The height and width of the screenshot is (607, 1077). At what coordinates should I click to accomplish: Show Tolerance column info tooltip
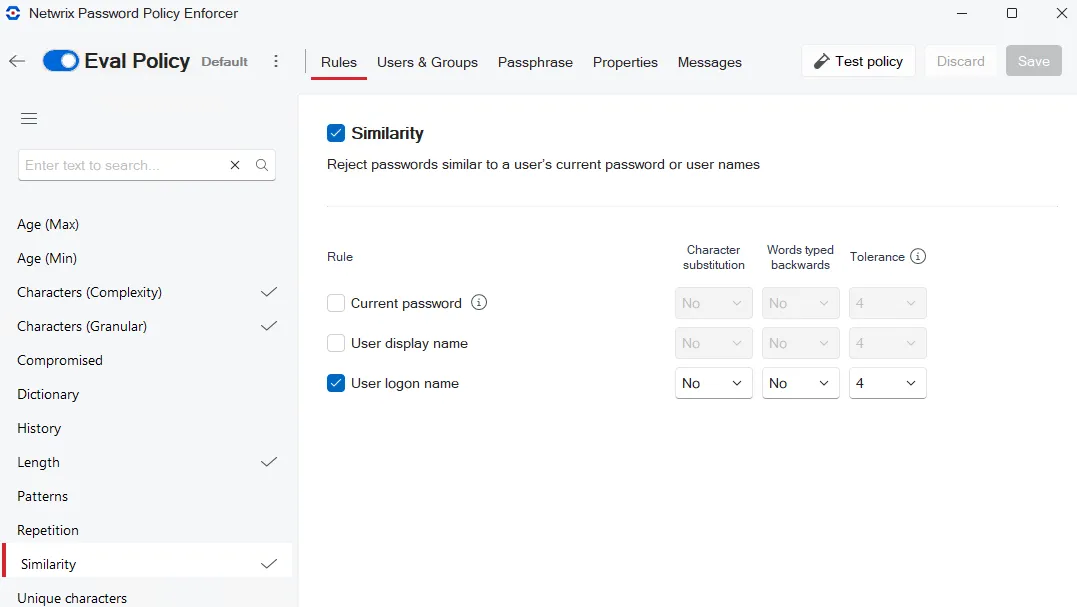point(918,257)
